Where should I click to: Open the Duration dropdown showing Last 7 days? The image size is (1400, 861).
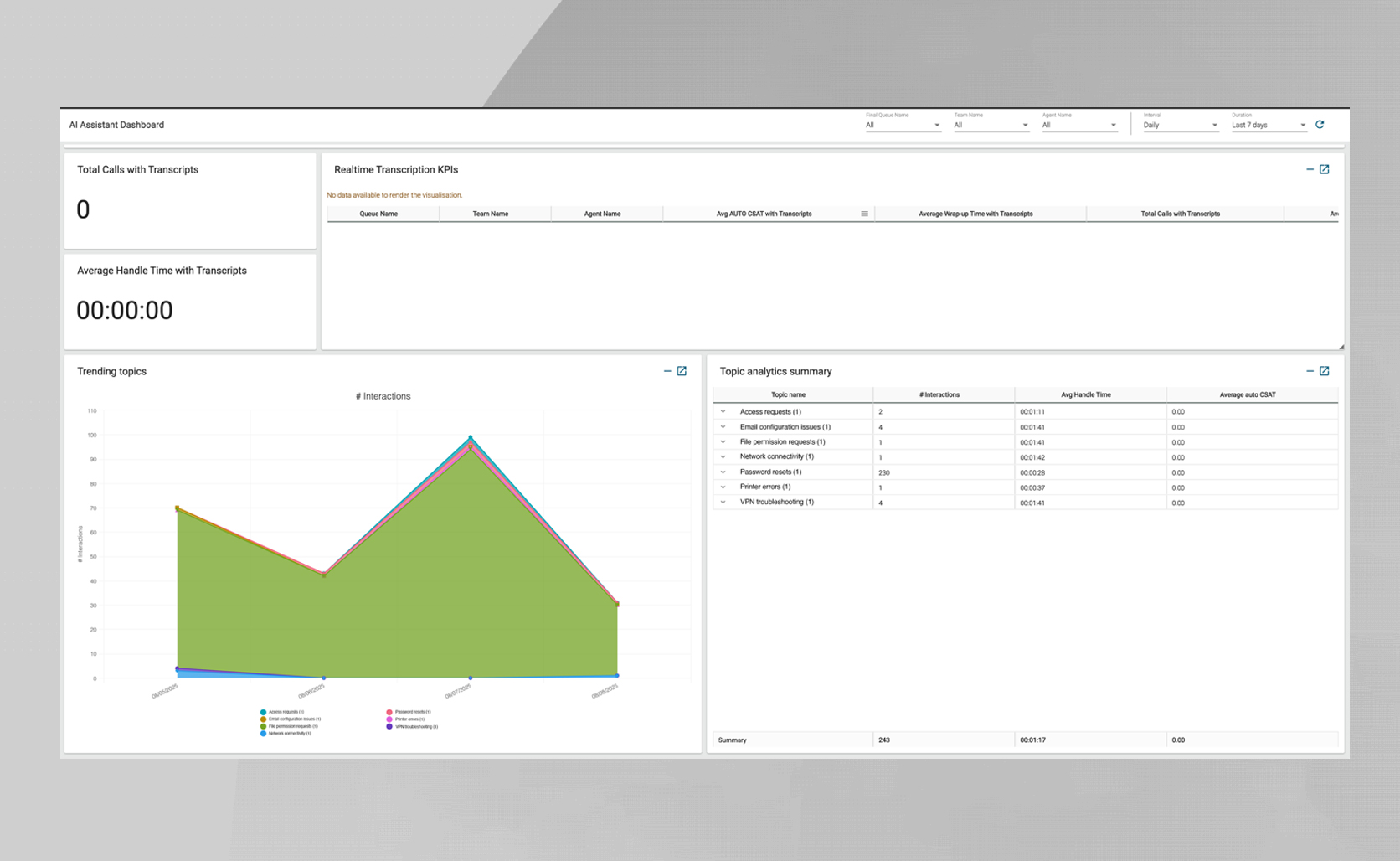tap(1268, 126)
